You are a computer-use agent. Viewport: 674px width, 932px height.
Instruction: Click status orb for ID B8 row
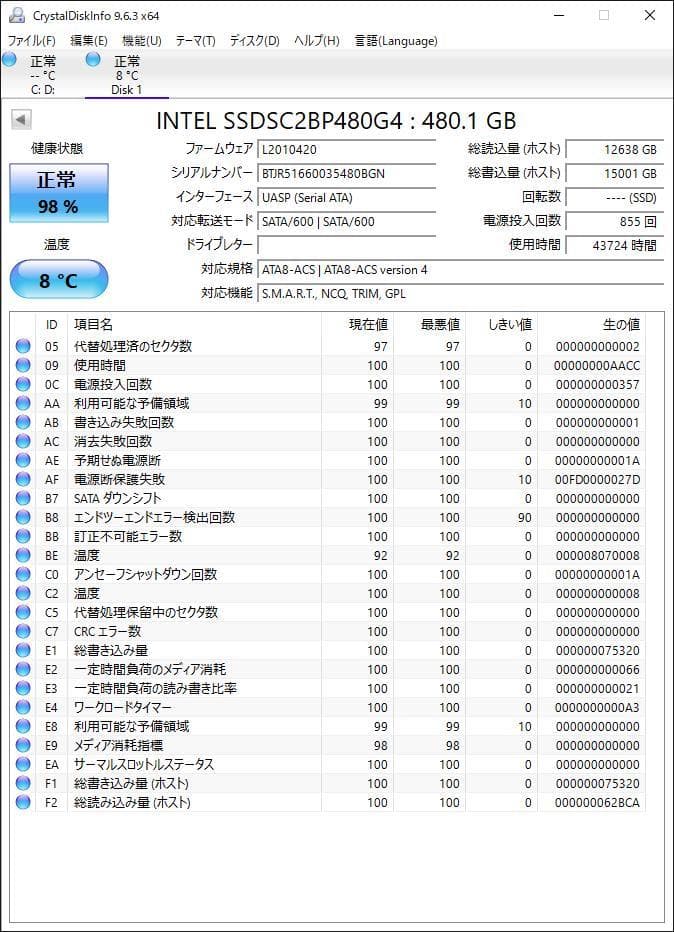(23, 517)
